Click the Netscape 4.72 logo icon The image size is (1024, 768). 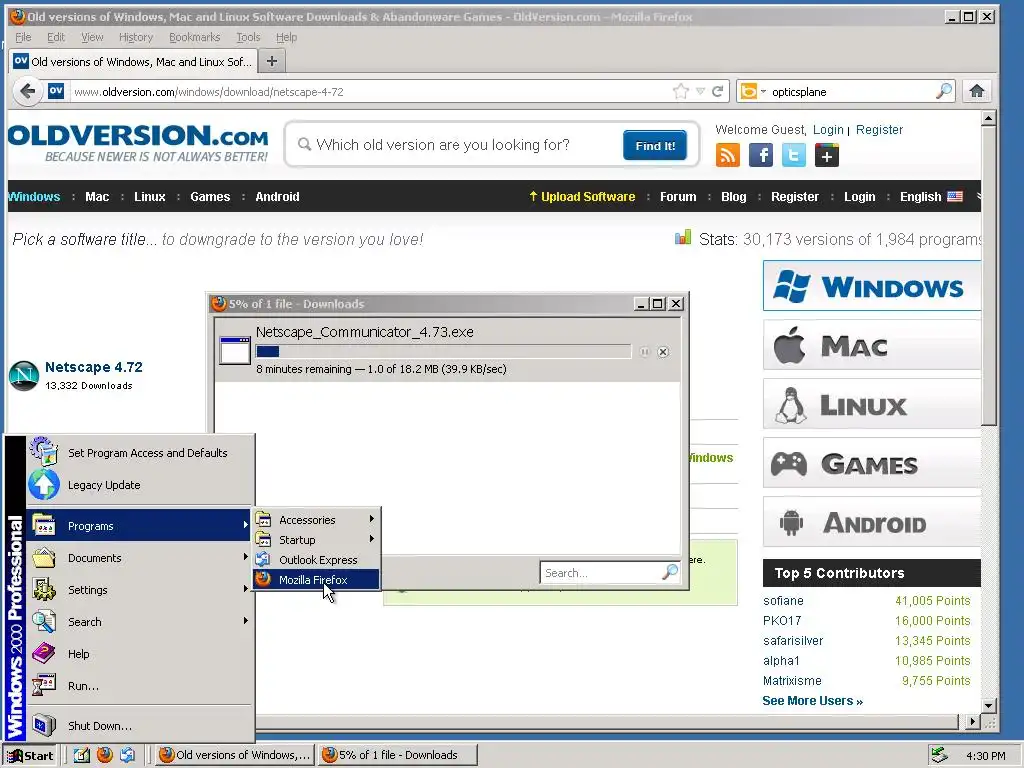tap(24, 376)
